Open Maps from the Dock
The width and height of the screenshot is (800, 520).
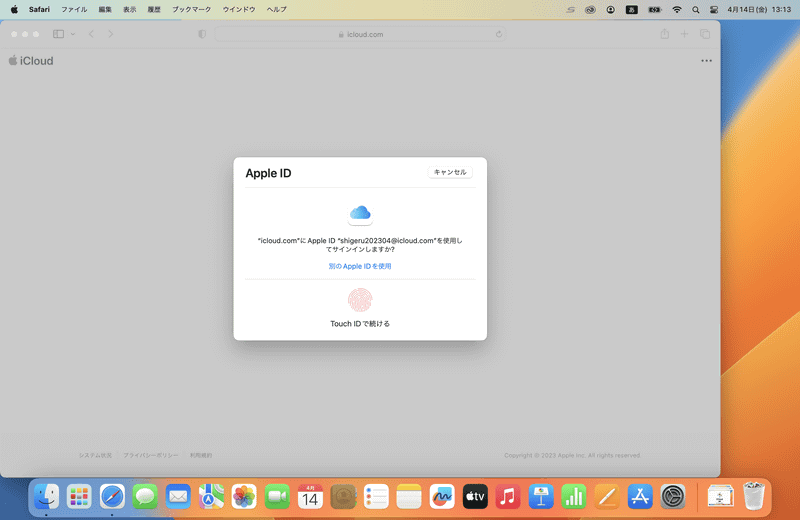211,497
